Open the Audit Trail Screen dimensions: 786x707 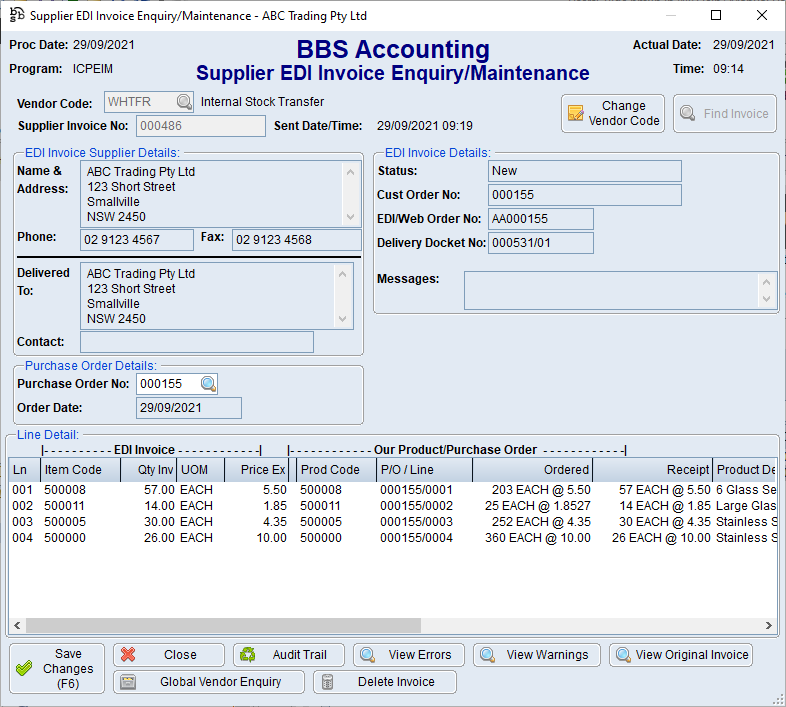click(289, 655)
